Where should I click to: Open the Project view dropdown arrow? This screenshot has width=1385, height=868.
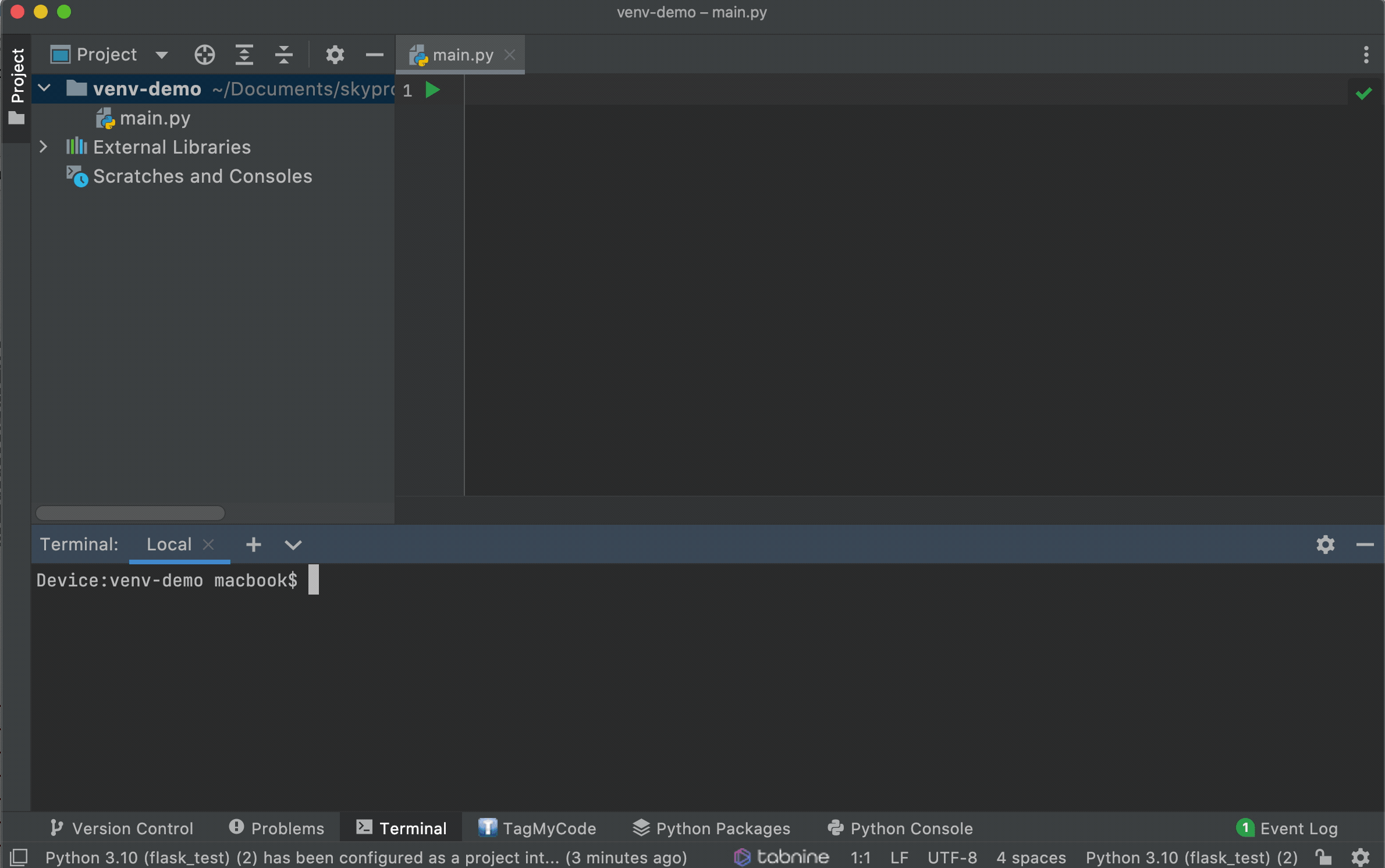point(161,55)
